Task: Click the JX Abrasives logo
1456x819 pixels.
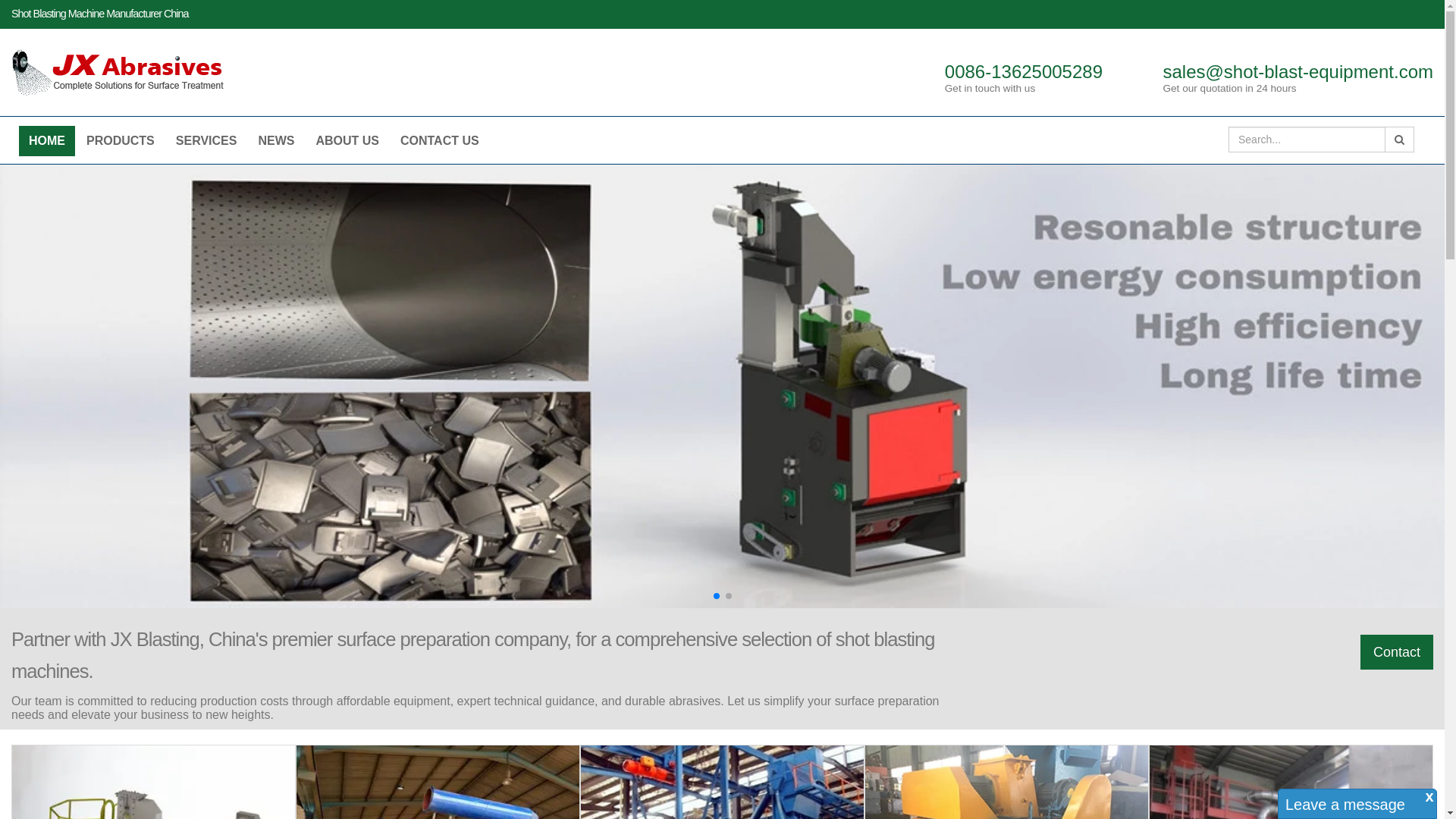Action: point(118,73)
